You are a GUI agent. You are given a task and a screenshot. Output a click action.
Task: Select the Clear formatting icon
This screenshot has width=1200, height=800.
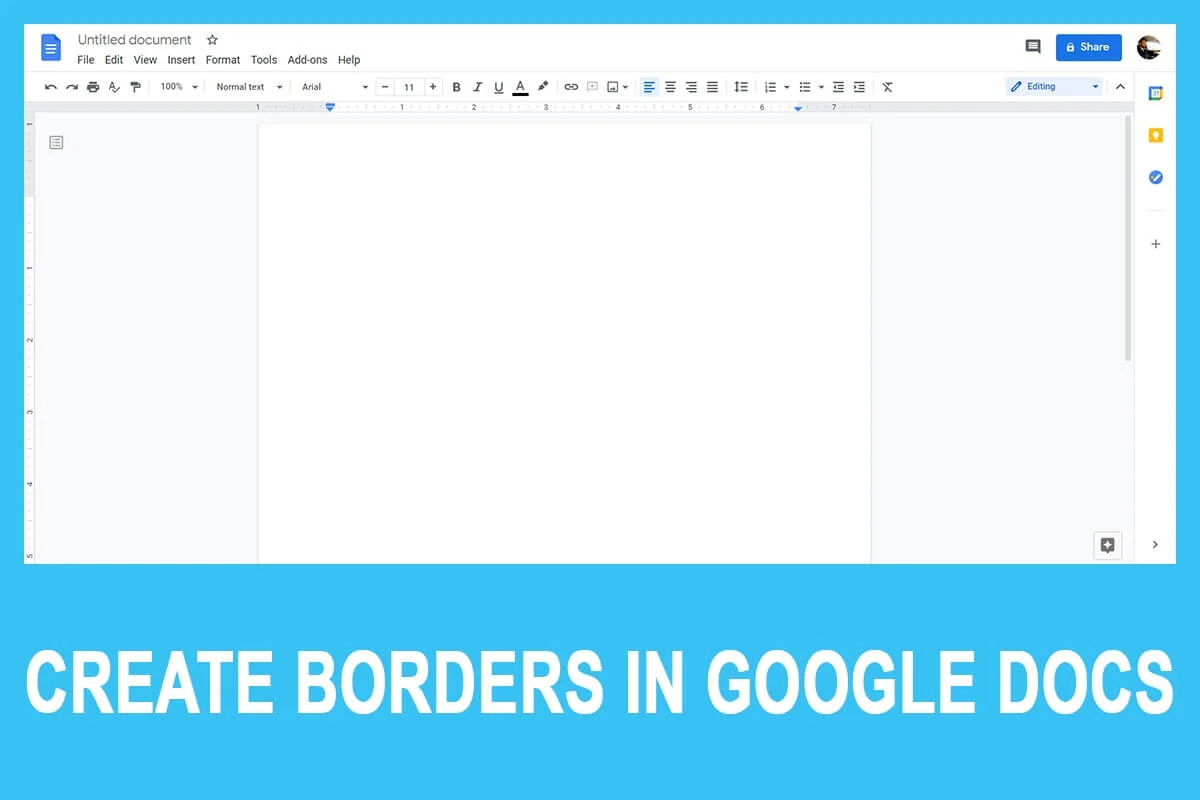click(886, 87)
